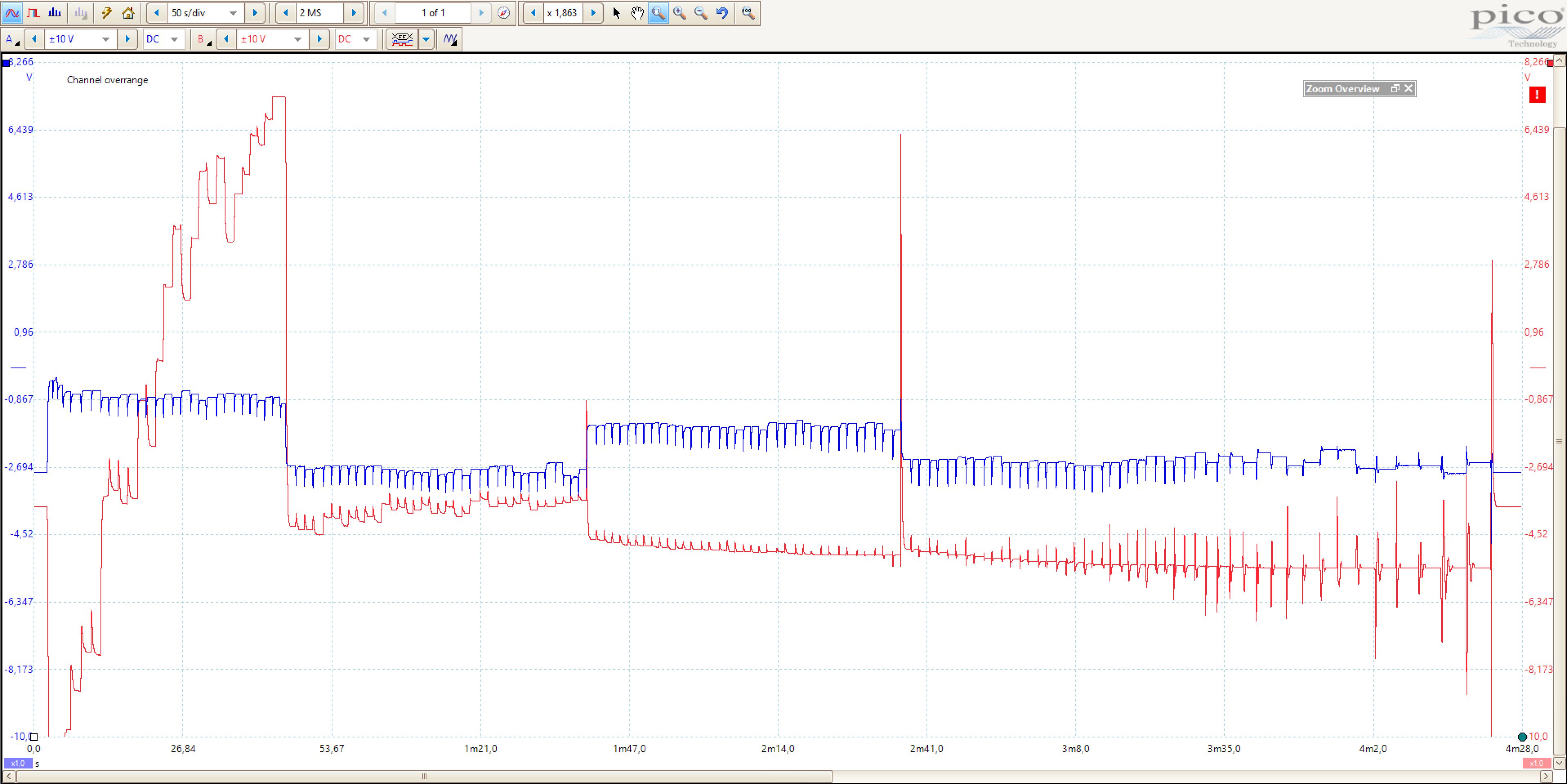Click the greyed spectrum options icon
The height and width of the screenshot is (784, 1567).
point(80,13)
